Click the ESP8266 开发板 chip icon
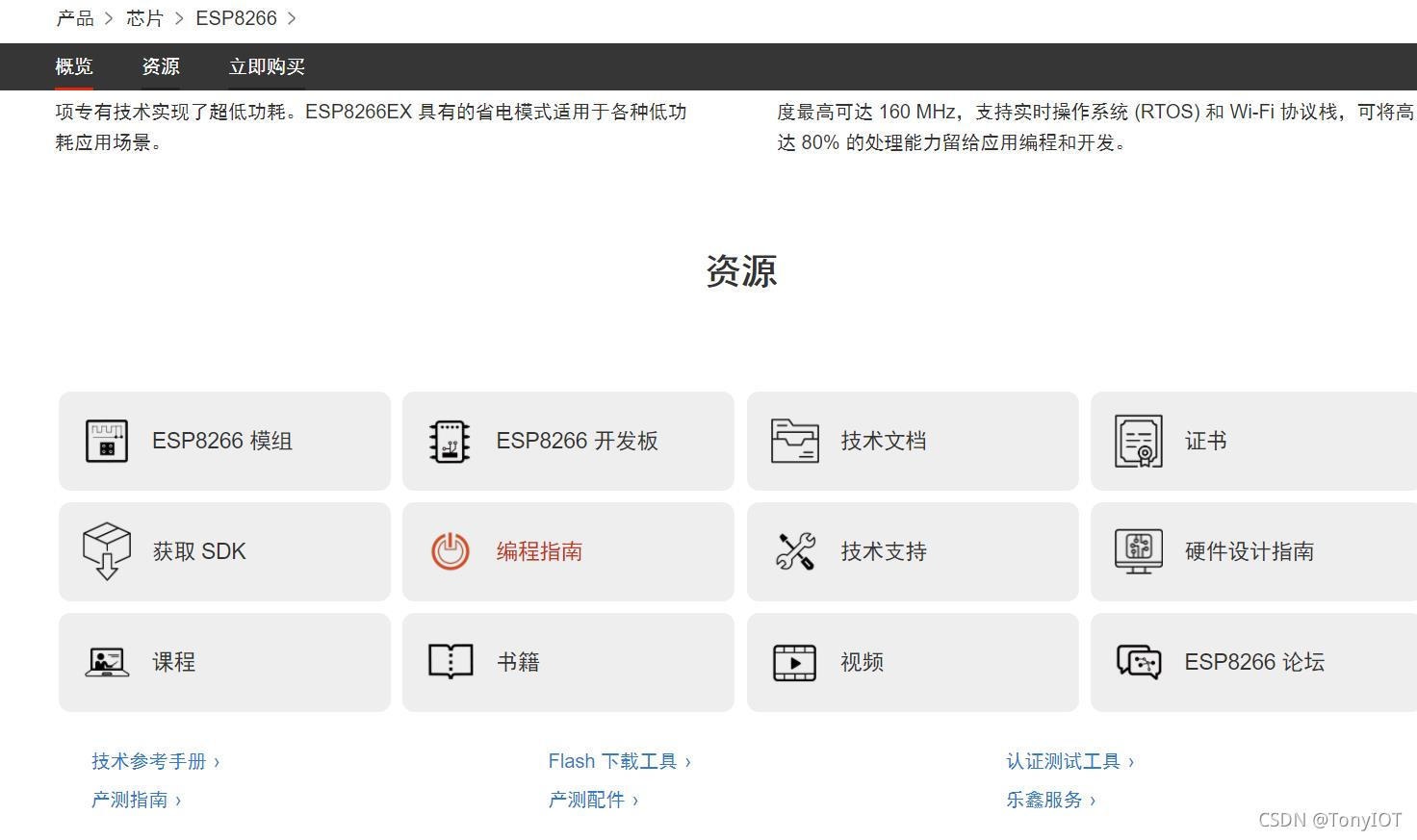The image size is (1417, 840). (450, 441)
